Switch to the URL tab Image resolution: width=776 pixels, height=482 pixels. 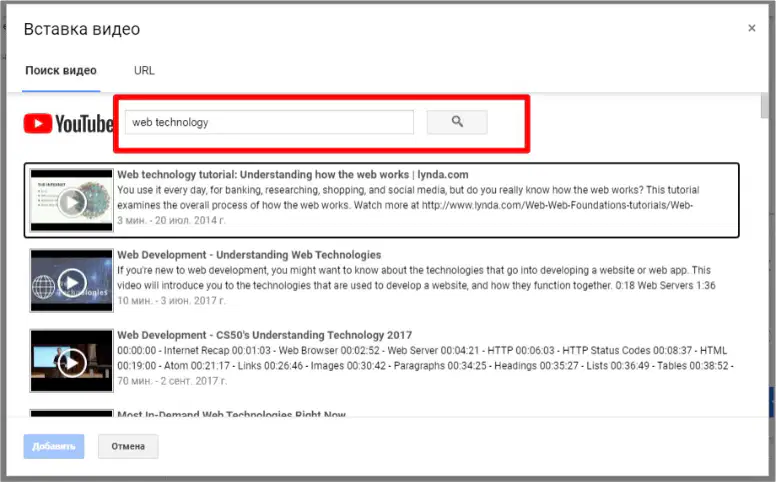[144, 70]
